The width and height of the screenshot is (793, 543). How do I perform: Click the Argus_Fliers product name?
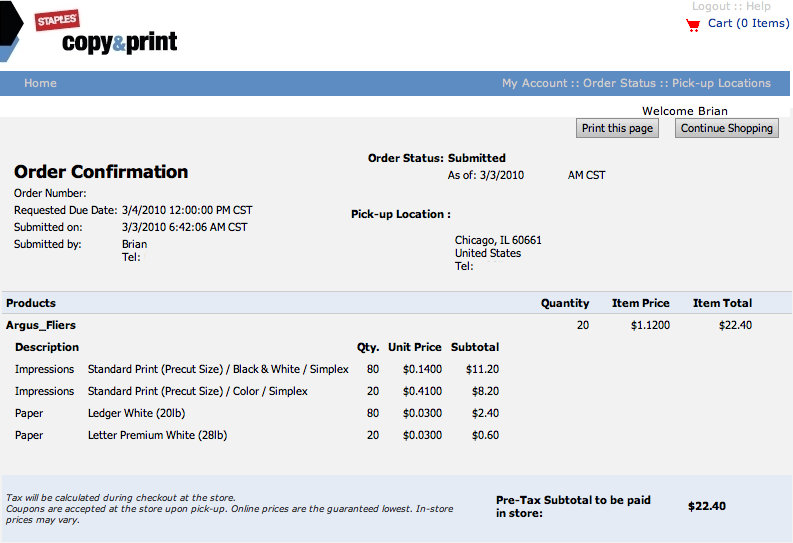click(41, 326)
